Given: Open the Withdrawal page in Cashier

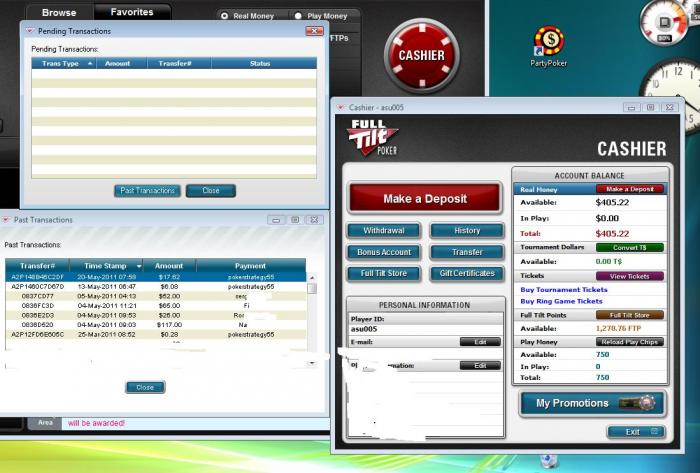Looking at the screenshot, I should click(x=384, y=231).
